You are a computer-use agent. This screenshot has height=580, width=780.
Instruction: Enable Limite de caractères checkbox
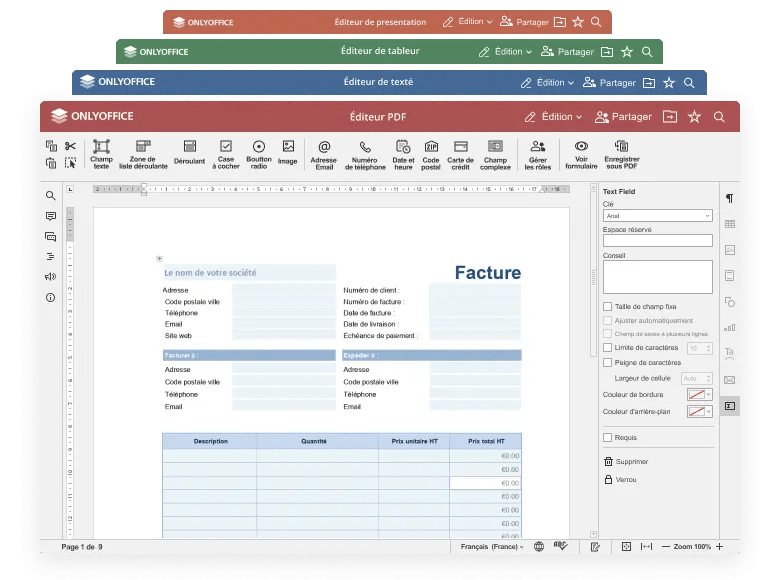[607, 347]
